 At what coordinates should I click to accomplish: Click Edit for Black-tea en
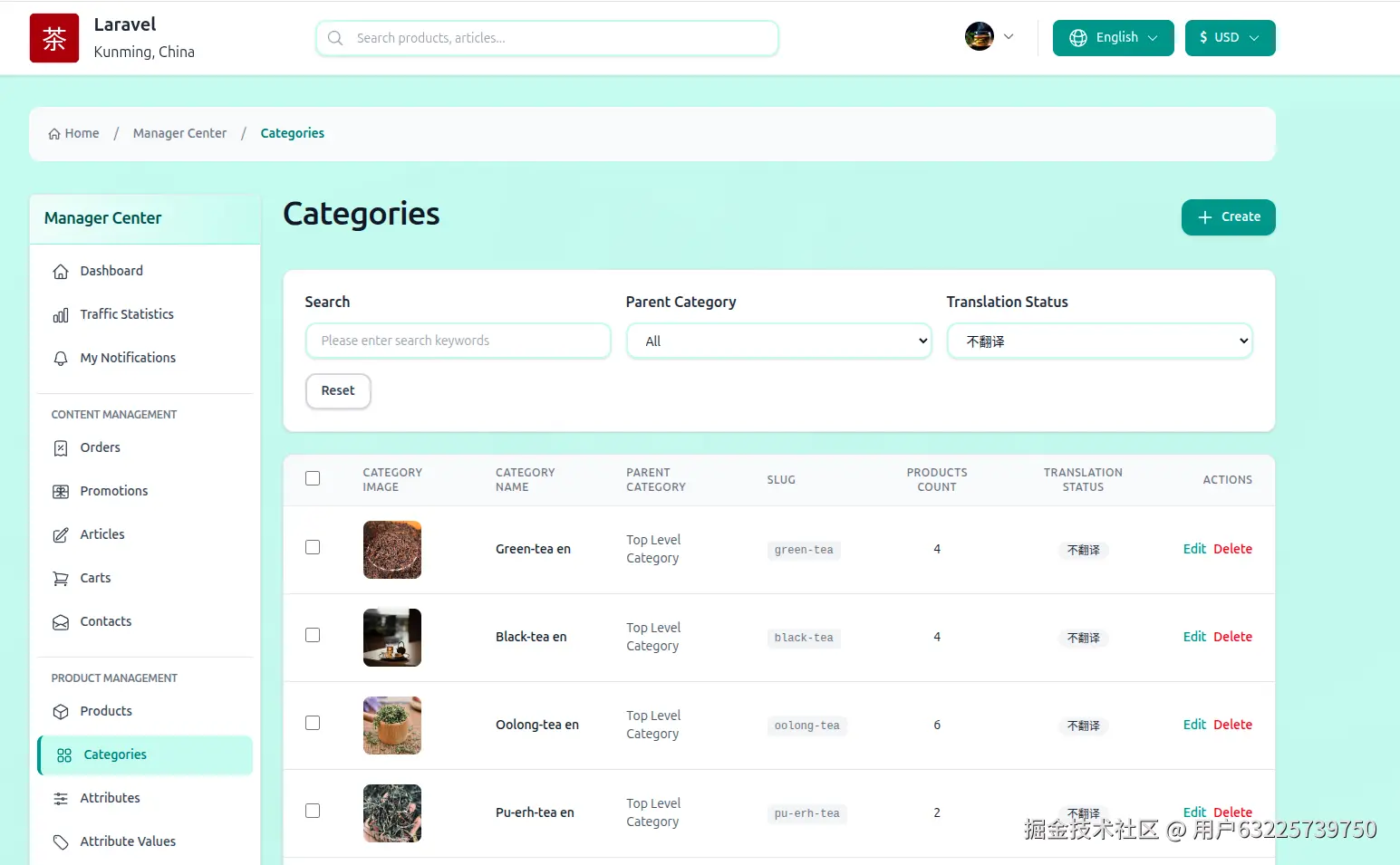(x=1194, y=637)
